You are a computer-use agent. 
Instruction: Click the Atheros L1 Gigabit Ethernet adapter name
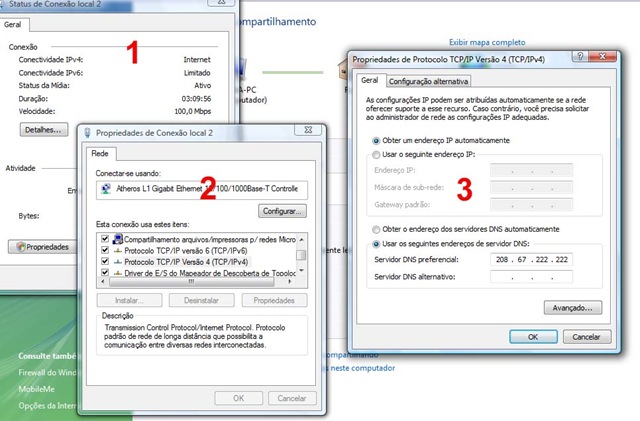(x=207, y=189)
